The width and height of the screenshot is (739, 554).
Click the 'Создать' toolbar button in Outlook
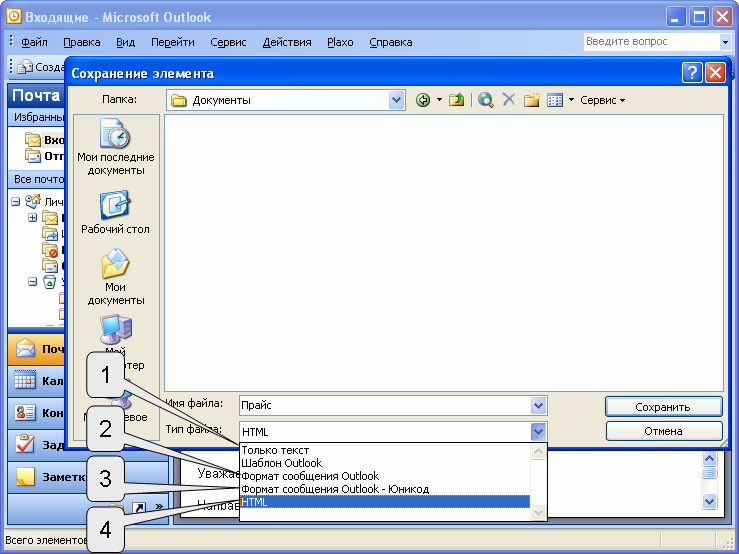[x=41, y=67]
